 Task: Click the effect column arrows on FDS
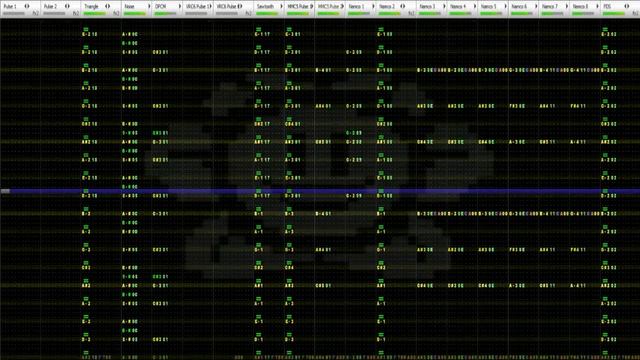point(627,6)
